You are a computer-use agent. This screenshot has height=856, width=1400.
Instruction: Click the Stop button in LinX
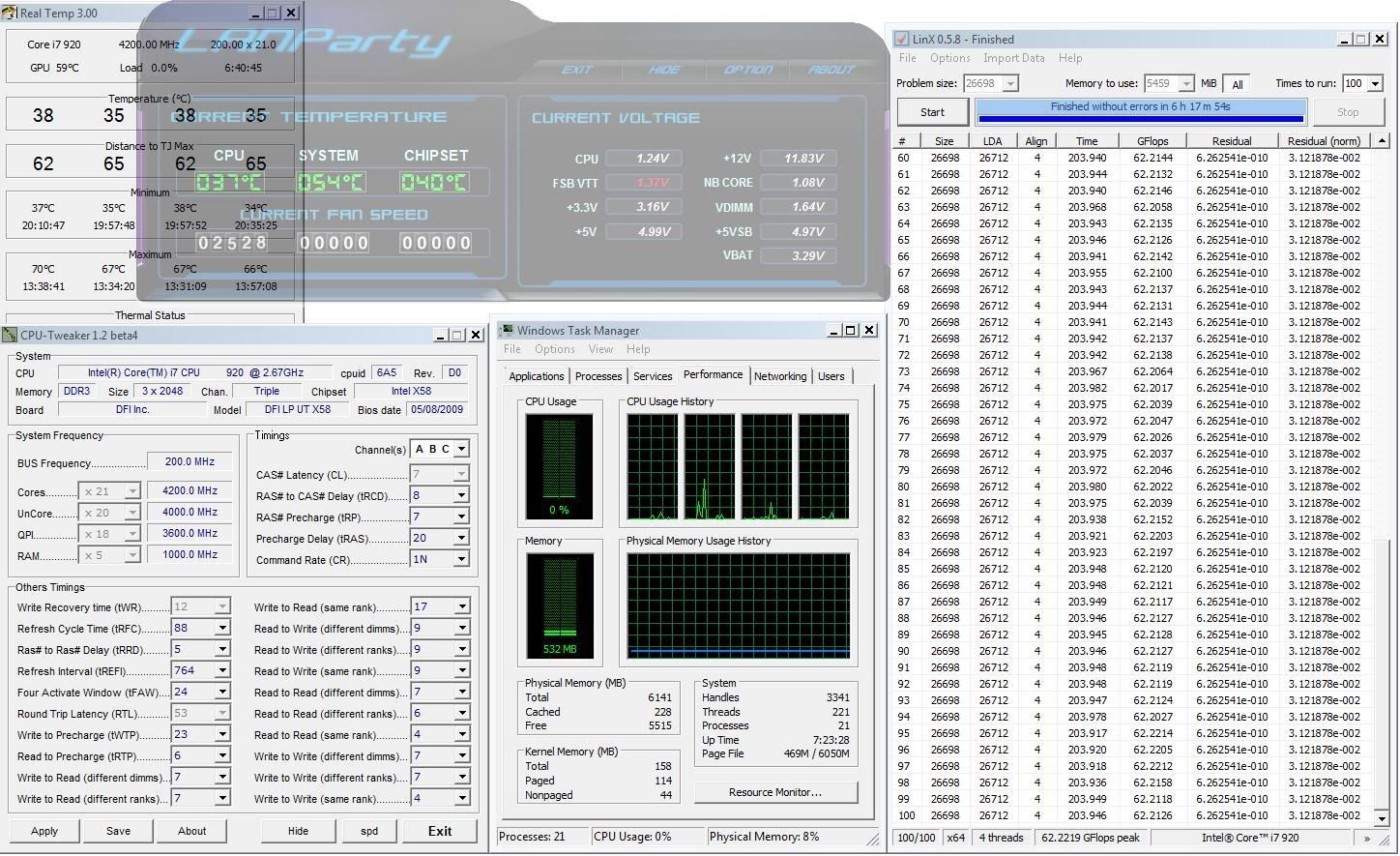pos(1348,112)
